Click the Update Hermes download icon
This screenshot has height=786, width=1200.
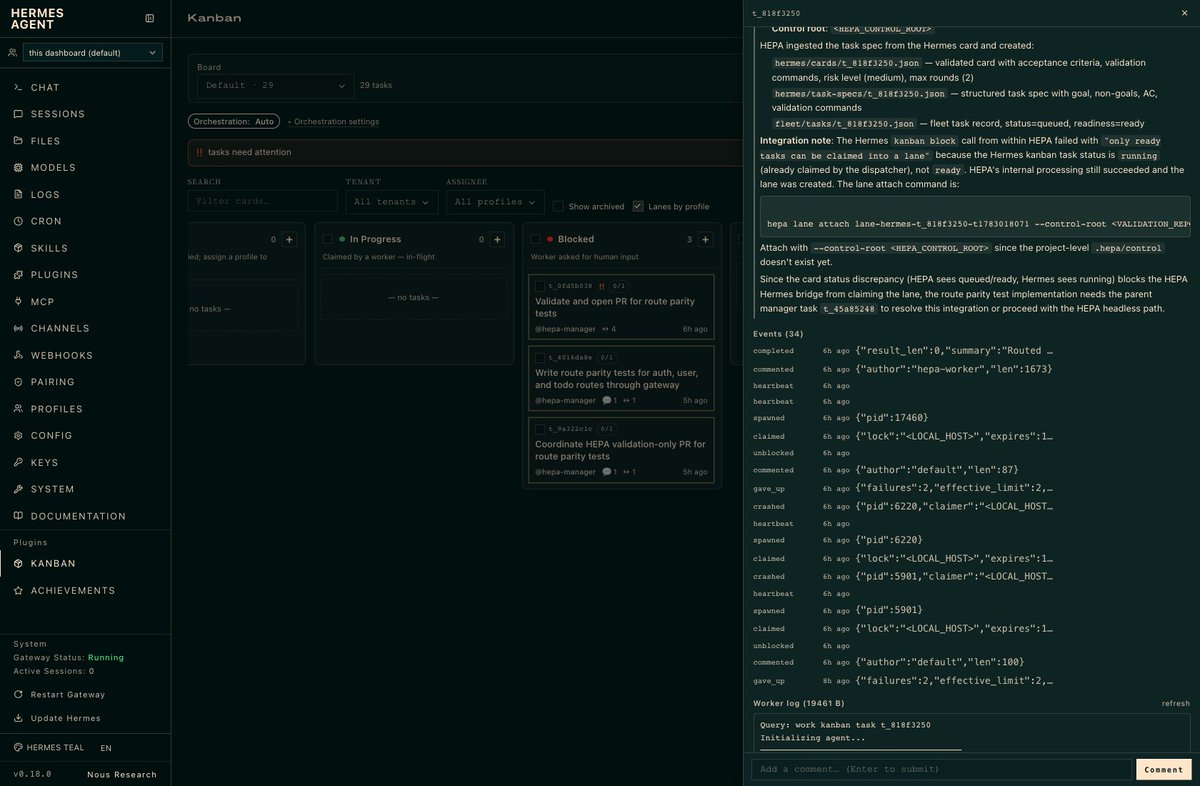tap(19, 718)
